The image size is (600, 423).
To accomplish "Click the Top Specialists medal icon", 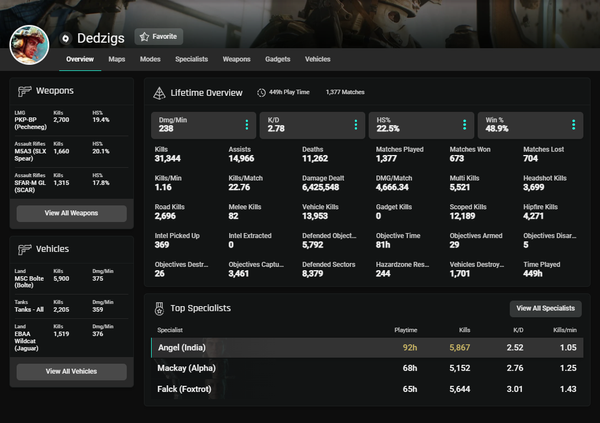I will click(x=159, y=308).
